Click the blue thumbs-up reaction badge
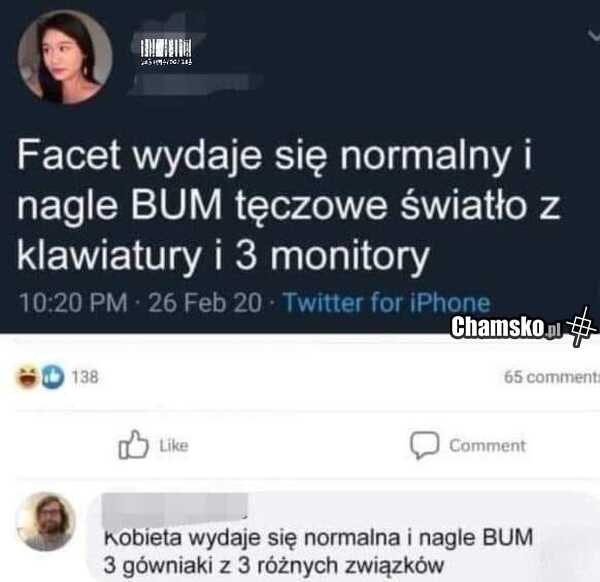 coord(52,377)
